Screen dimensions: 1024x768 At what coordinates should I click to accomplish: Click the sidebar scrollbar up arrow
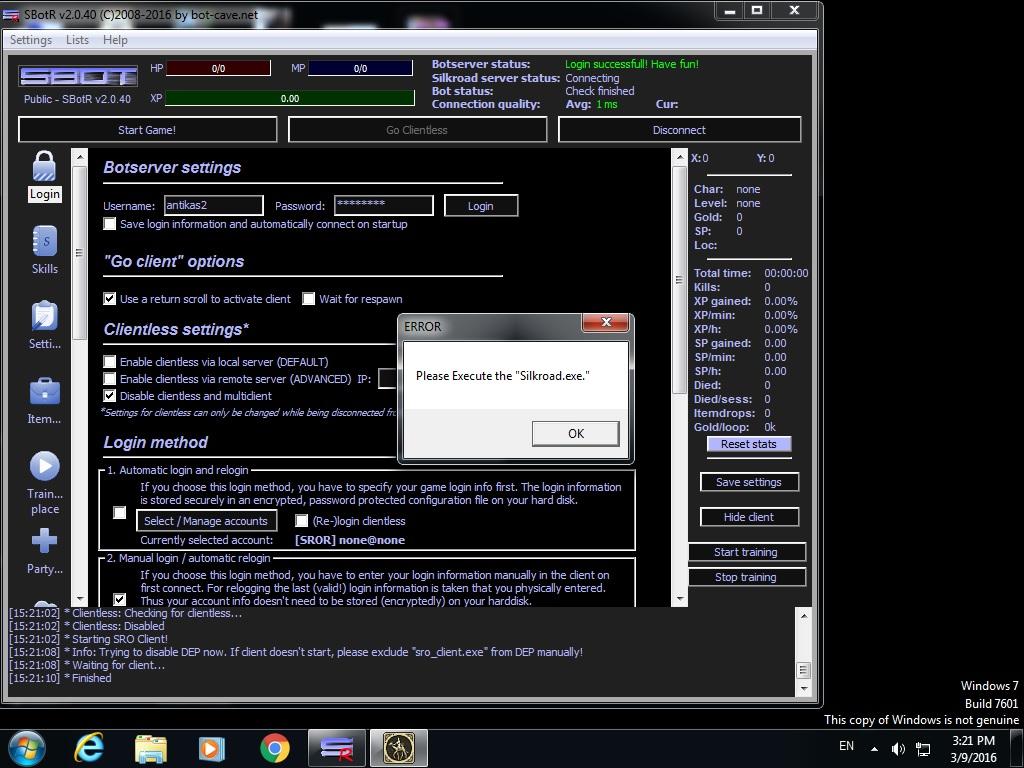[x=80, y=157]
